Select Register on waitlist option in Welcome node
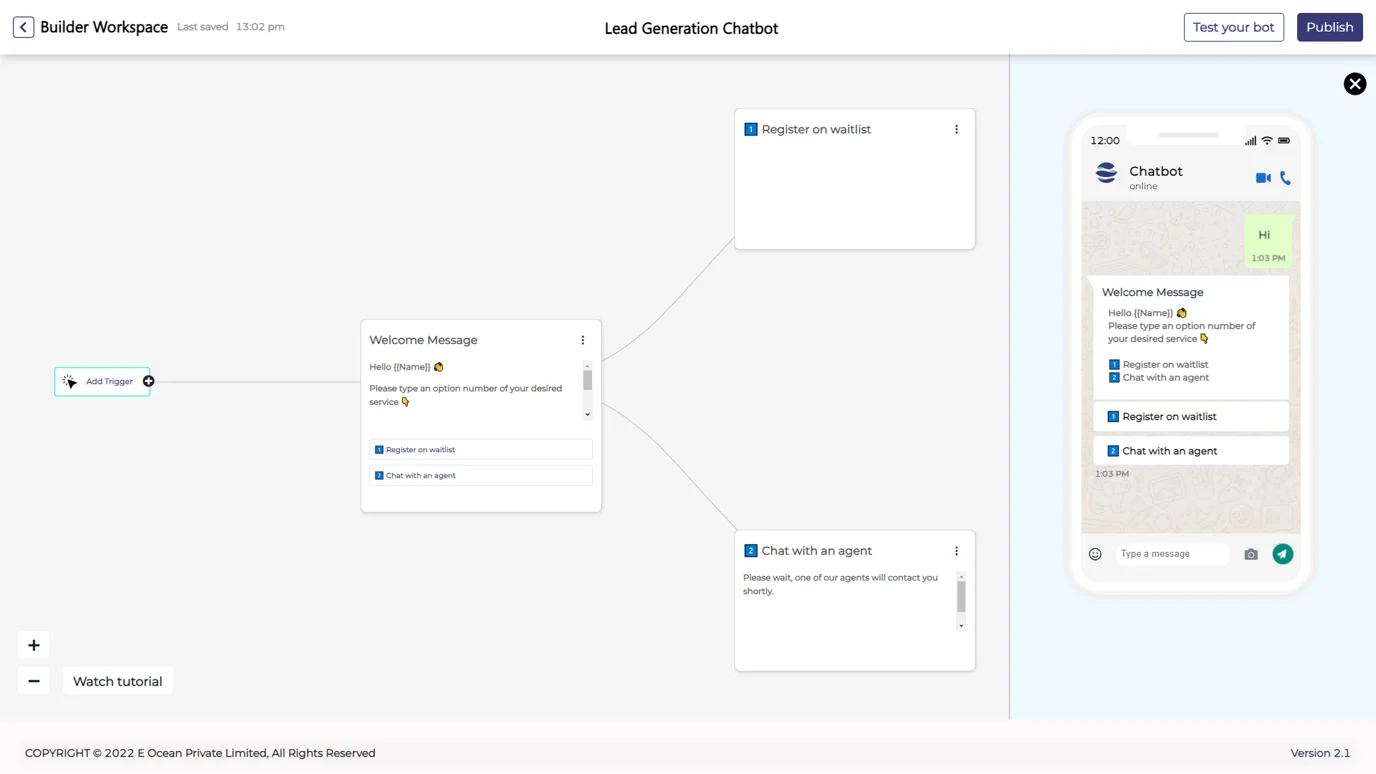 (480, 450)
